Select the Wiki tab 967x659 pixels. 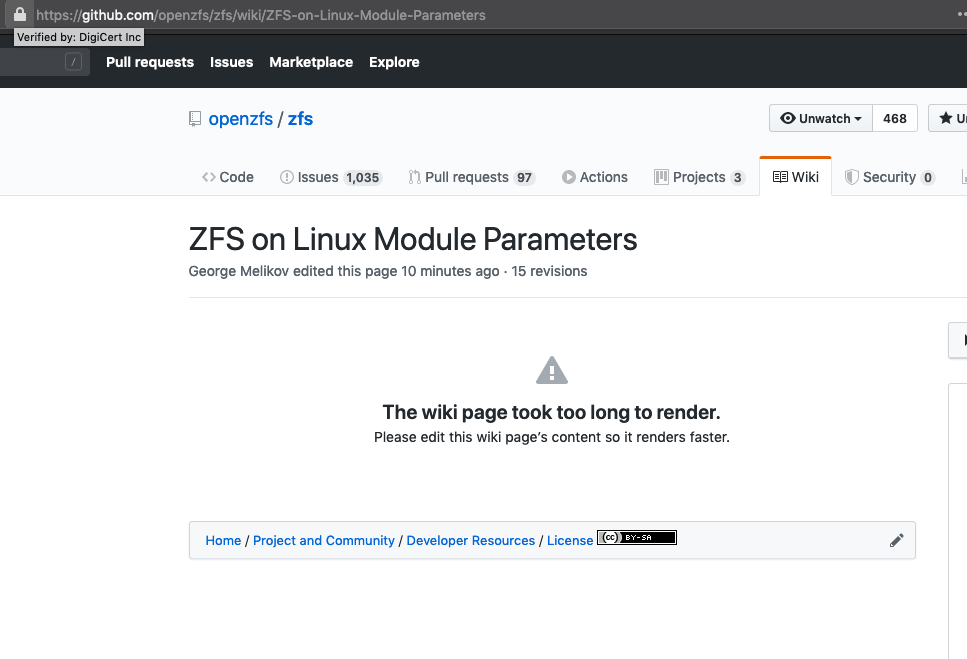click(796, 178)
